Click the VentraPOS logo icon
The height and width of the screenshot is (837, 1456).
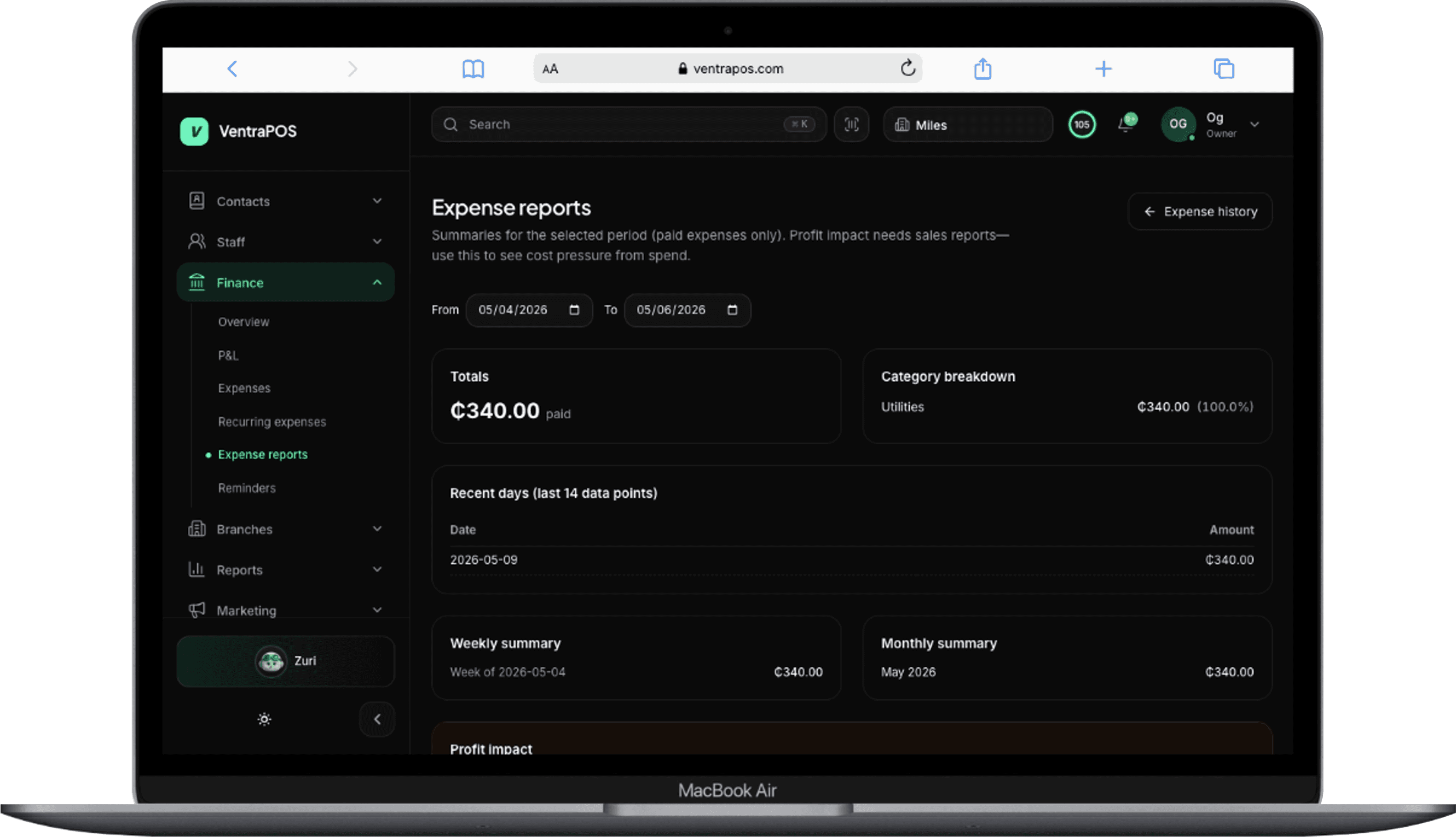coord(194,132)
